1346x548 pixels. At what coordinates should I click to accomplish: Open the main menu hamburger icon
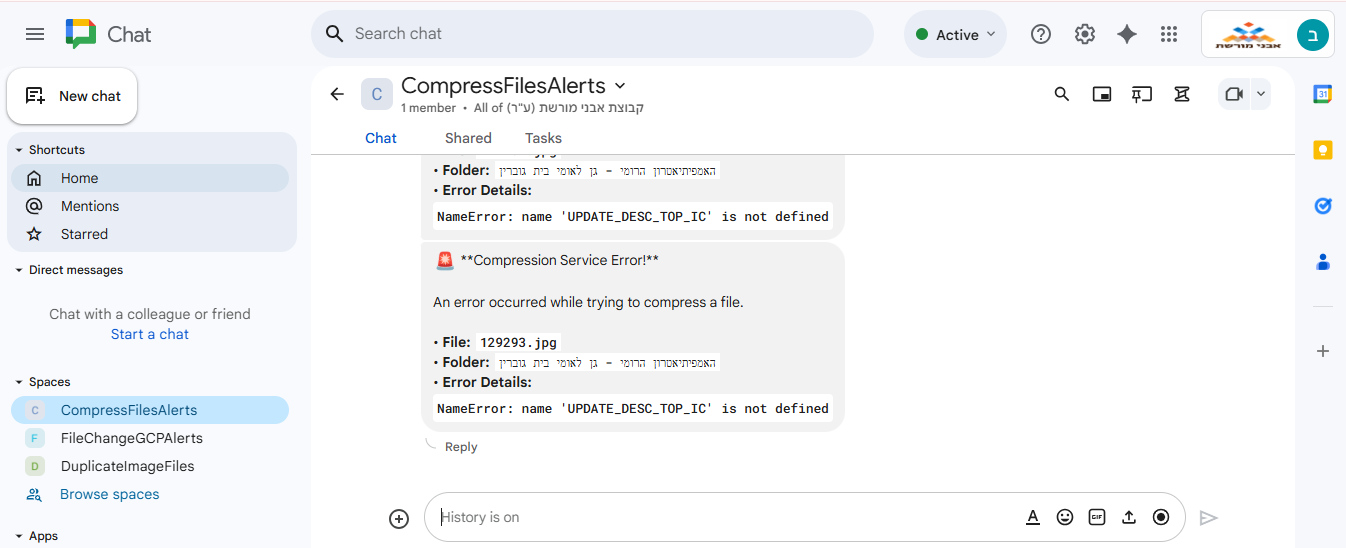pyautogui.click(x=35, y=34)
